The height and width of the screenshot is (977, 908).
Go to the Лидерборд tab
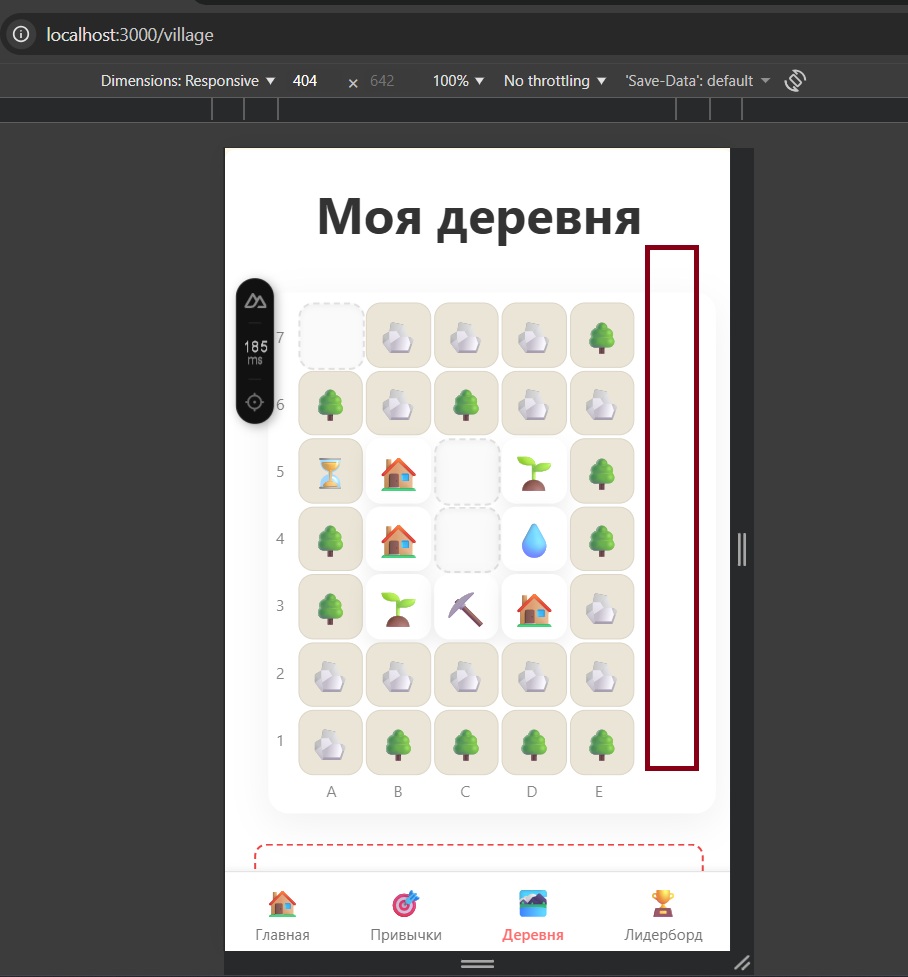pyautogui.click(x=663, y=916)
